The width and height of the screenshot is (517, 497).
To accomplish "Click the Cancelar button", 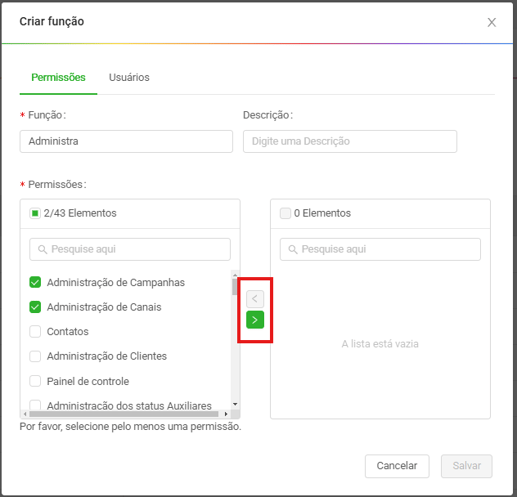I will tap(397, 466).
